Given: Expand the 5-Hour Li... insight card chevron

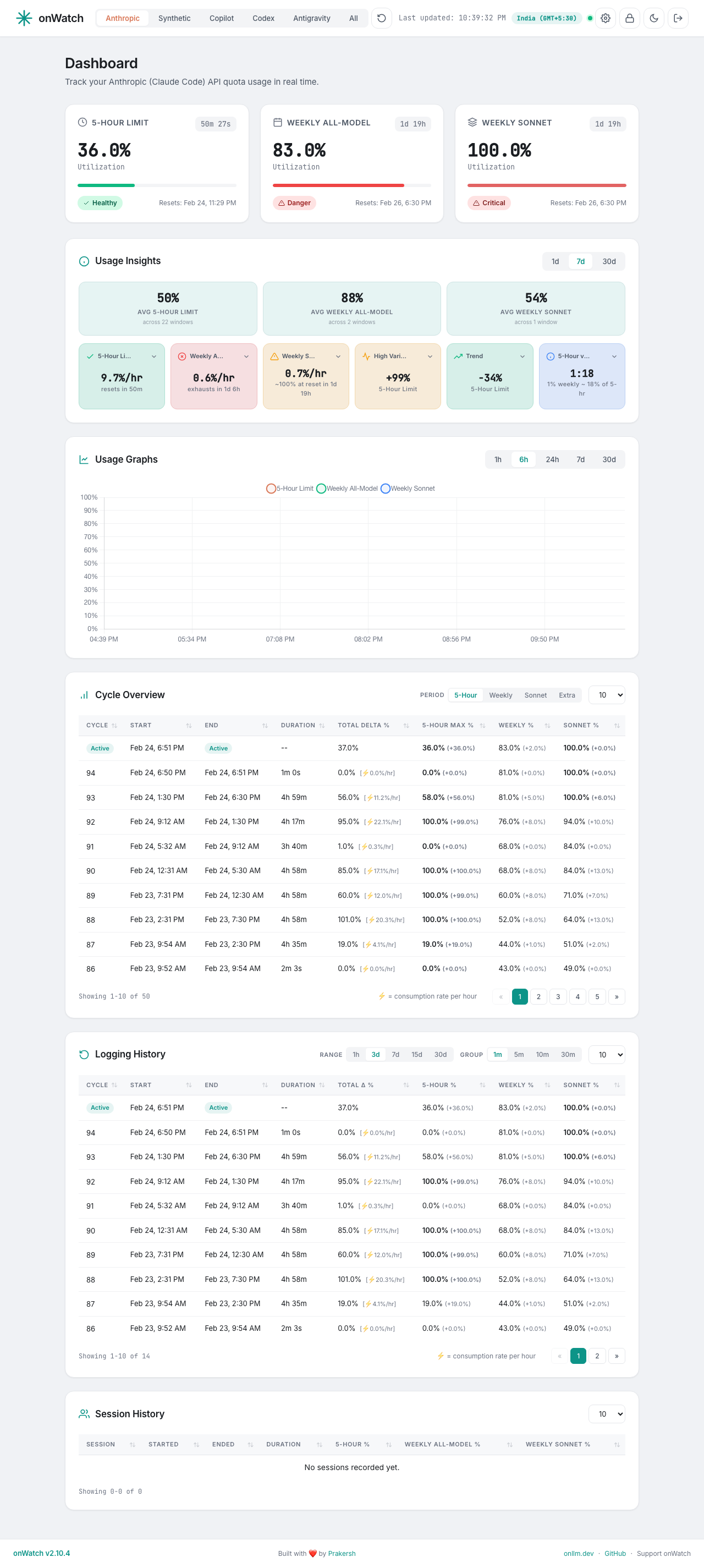Looking at the screenshot, I should click(x=154, y=357).
